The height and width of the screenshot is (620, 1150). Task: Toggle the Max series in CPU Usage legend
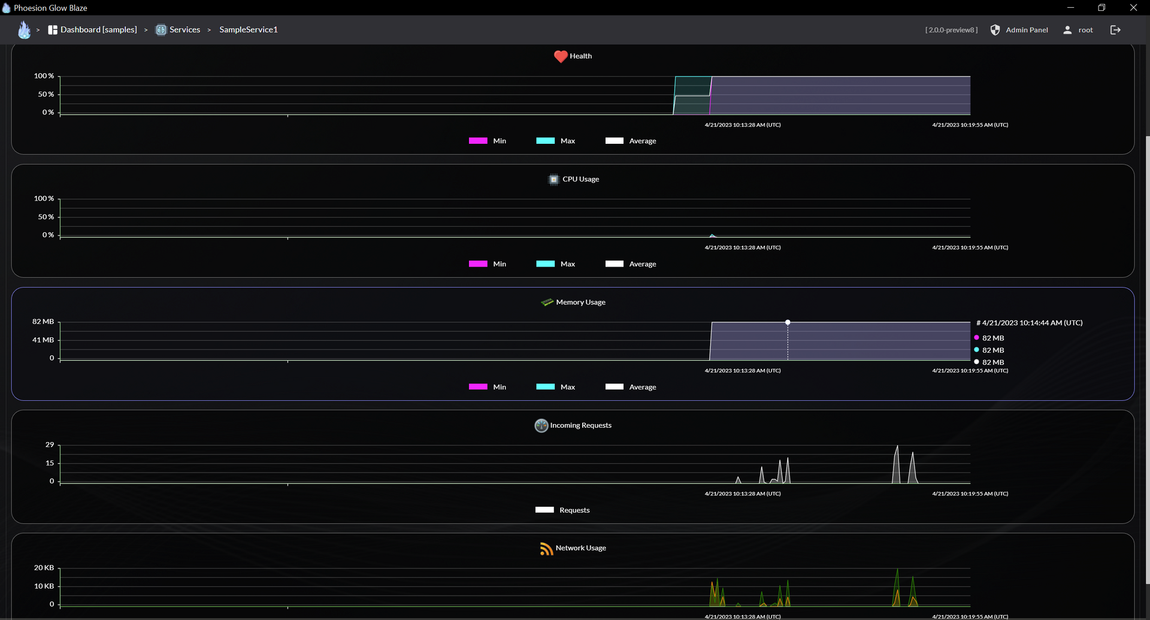546,264
